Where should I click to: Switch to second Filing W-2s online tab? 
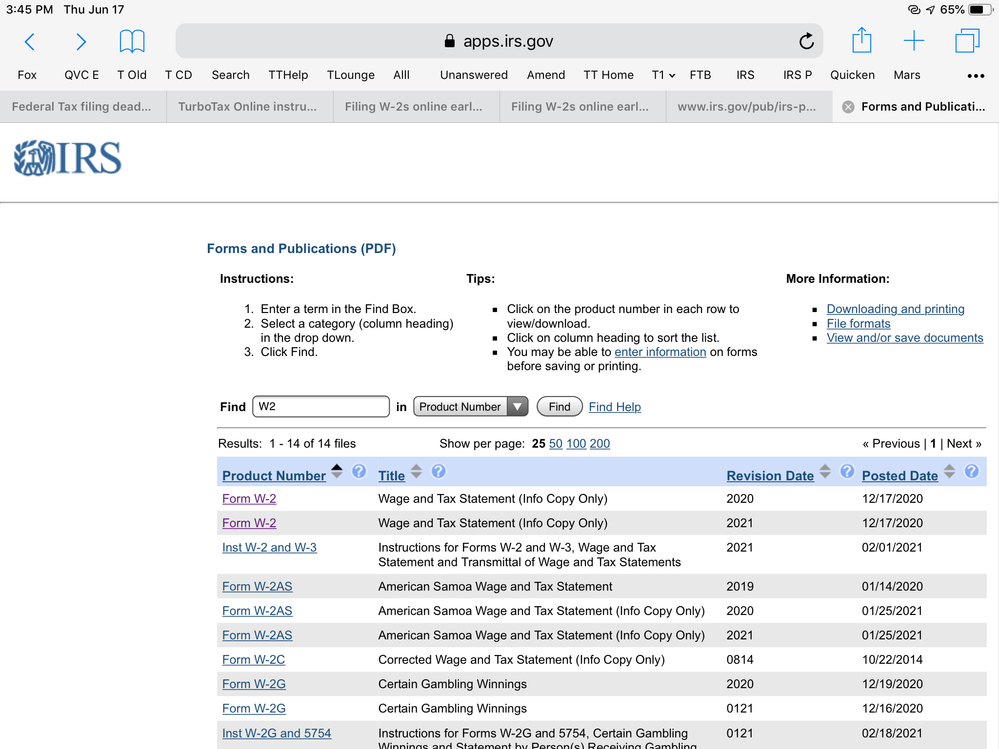coord(582,106)
